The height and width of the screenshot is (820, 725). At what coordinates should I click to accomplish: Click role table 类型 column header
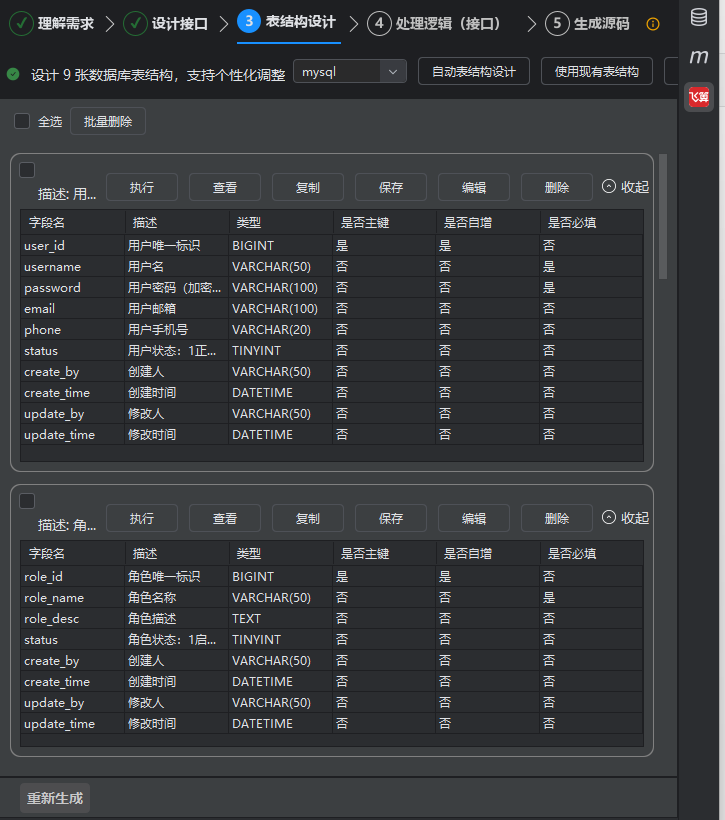pyautogui.click(x=280, y=553)
